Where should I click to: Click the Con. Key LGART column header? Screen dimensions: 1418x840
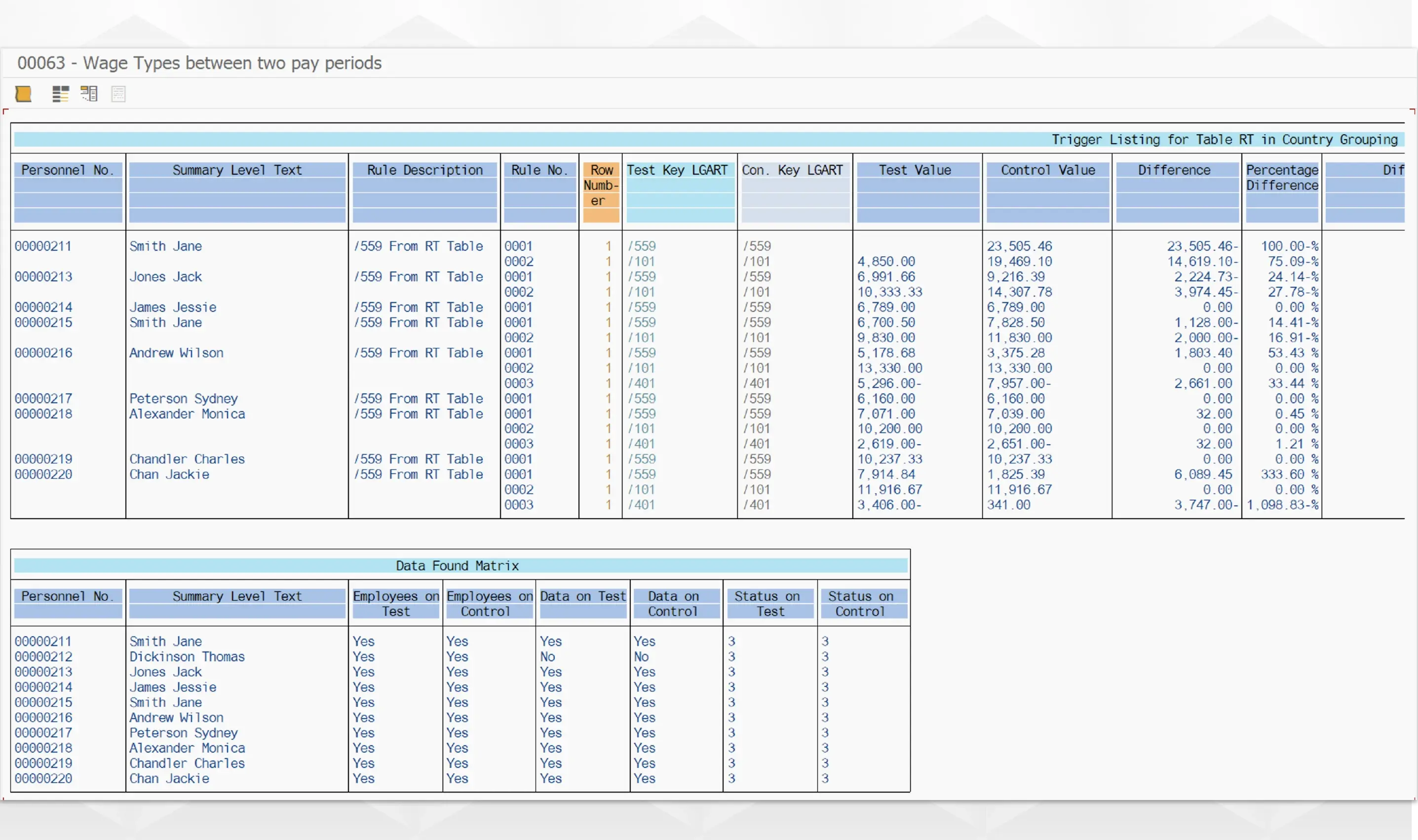point(793,170)
